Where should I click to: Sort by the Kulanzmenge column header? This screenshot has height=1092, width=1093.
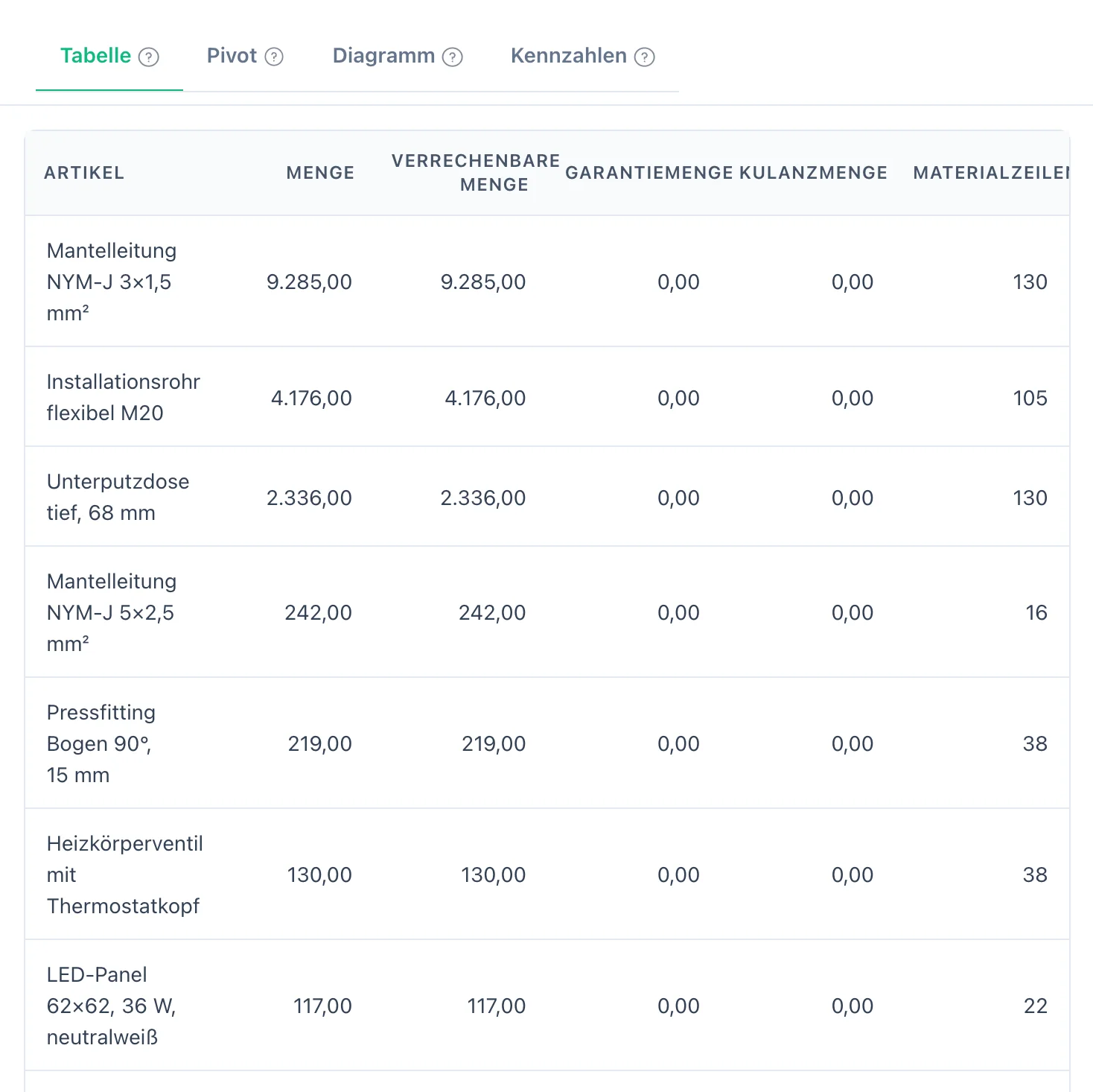point(813,173)
